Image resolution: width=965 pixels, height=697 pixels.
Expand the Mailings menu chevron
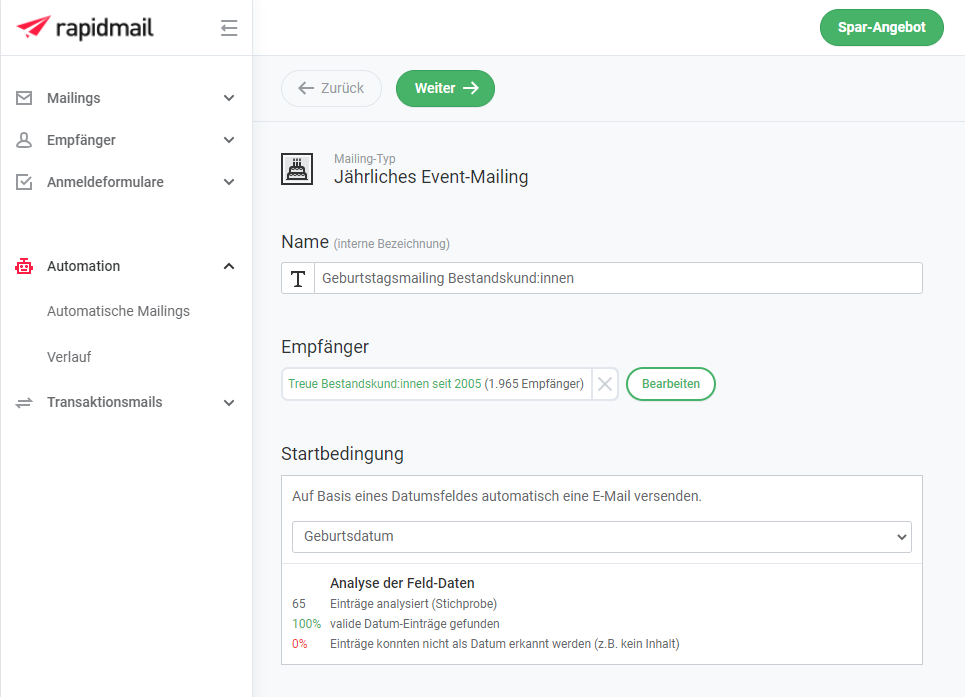point(229,98)
